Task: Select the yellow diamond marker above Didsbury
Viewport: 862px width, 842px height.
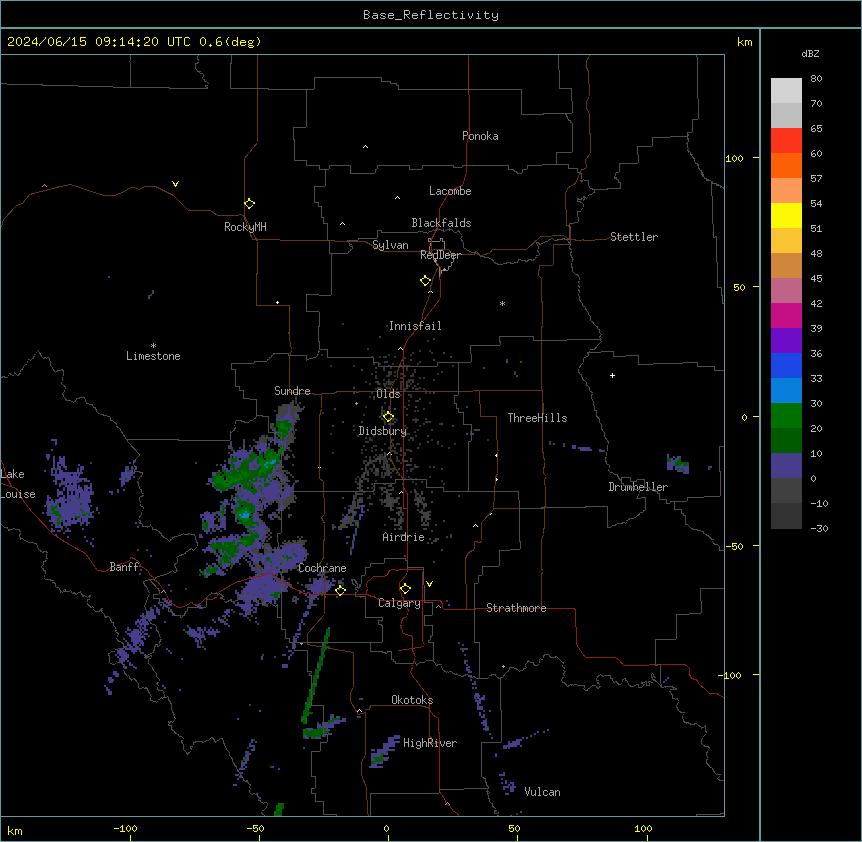Action: 388,417
